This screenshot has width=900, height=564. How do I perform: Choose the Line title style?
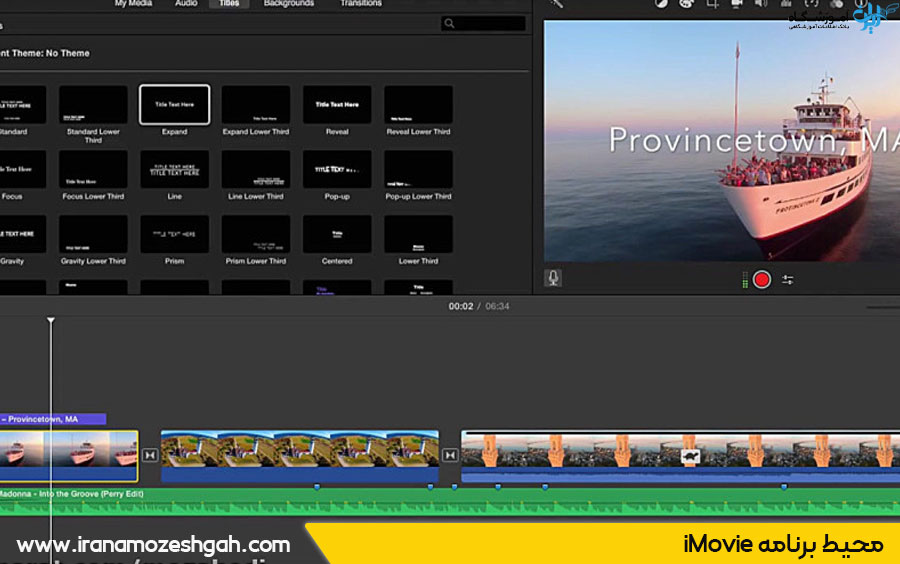click(x=174, y=170)
